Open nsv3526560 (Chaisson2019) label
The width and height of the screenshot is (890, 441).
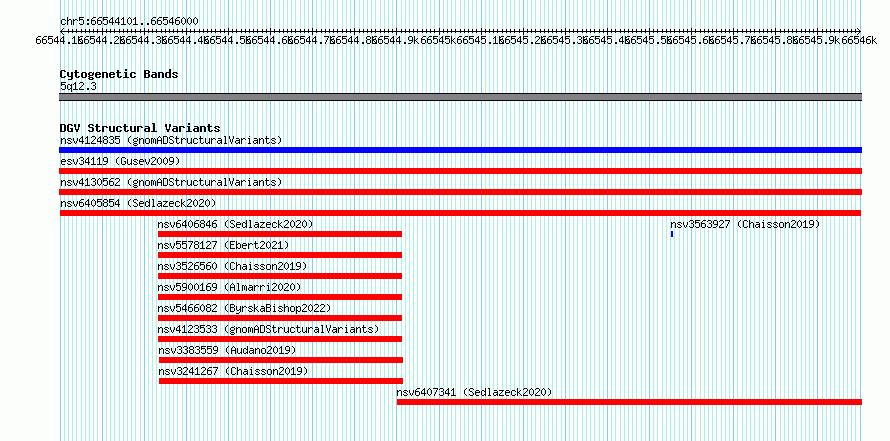click(x=232, y=266)
